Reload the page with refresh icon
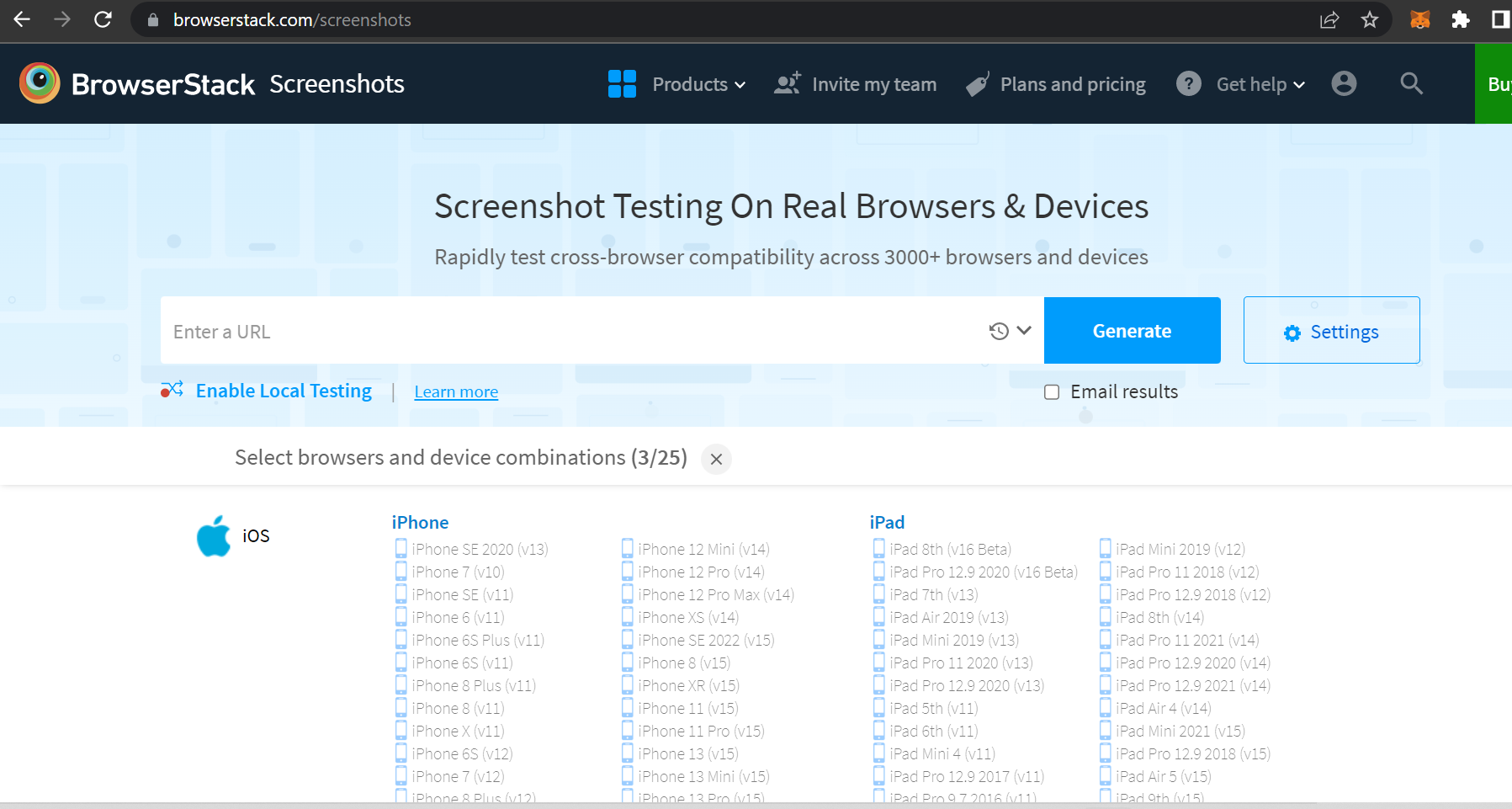1512x809 pixels. tap(103, 19)
